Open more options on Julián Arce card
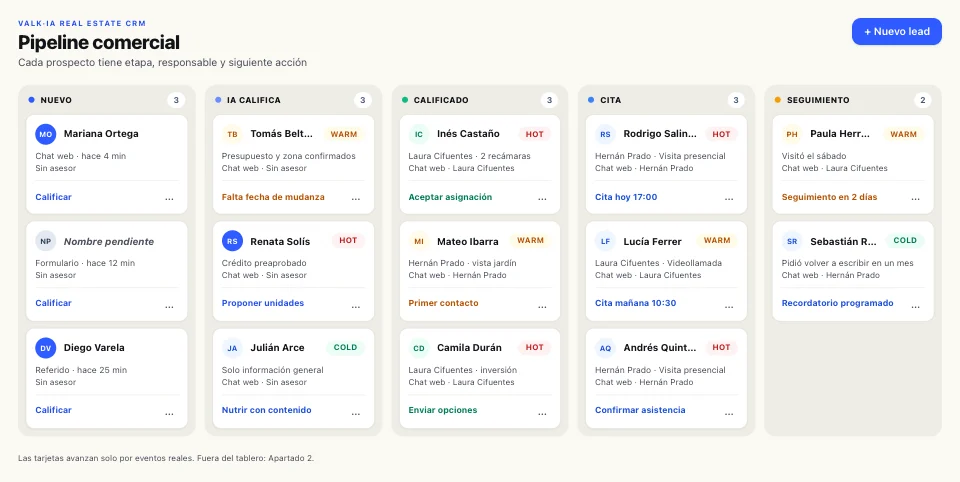The height and width of the screenshot is (482, 960). click(356, 413)
